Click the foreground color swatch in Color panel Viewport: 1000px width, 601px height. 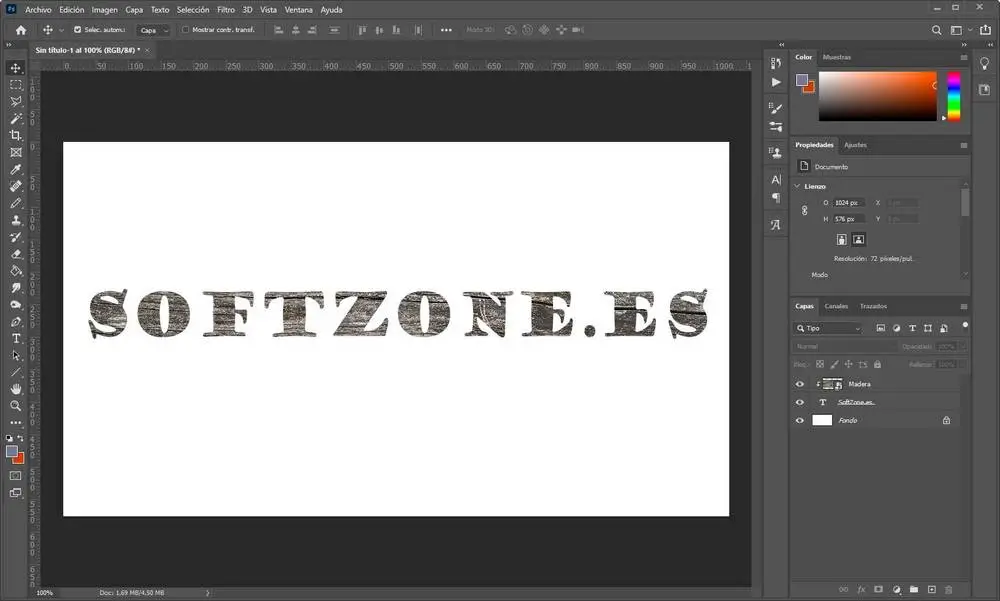click(802, 80)
